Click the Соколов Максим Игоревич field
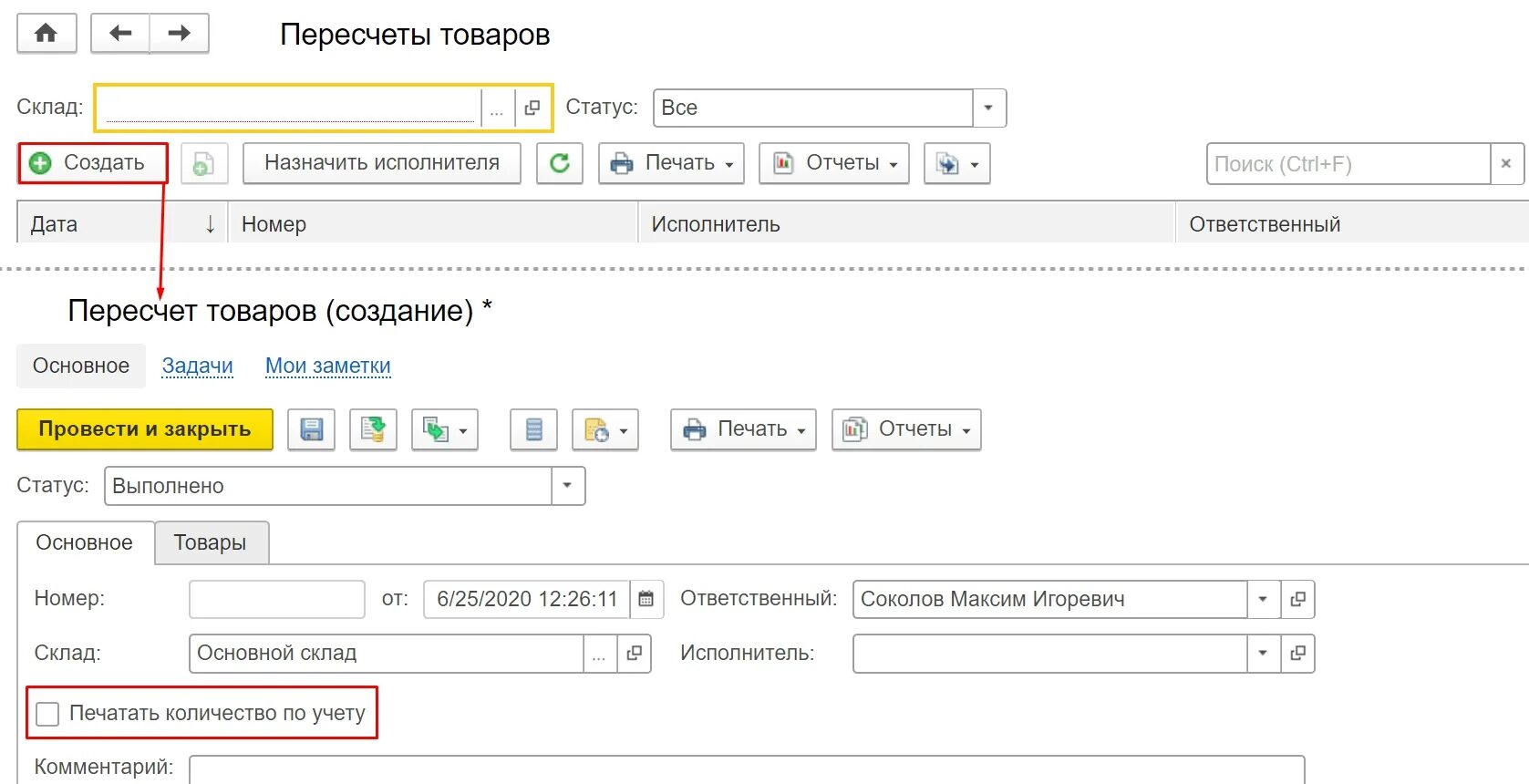The height and width of the screenshot is (784, 1529). [1050, 600]
